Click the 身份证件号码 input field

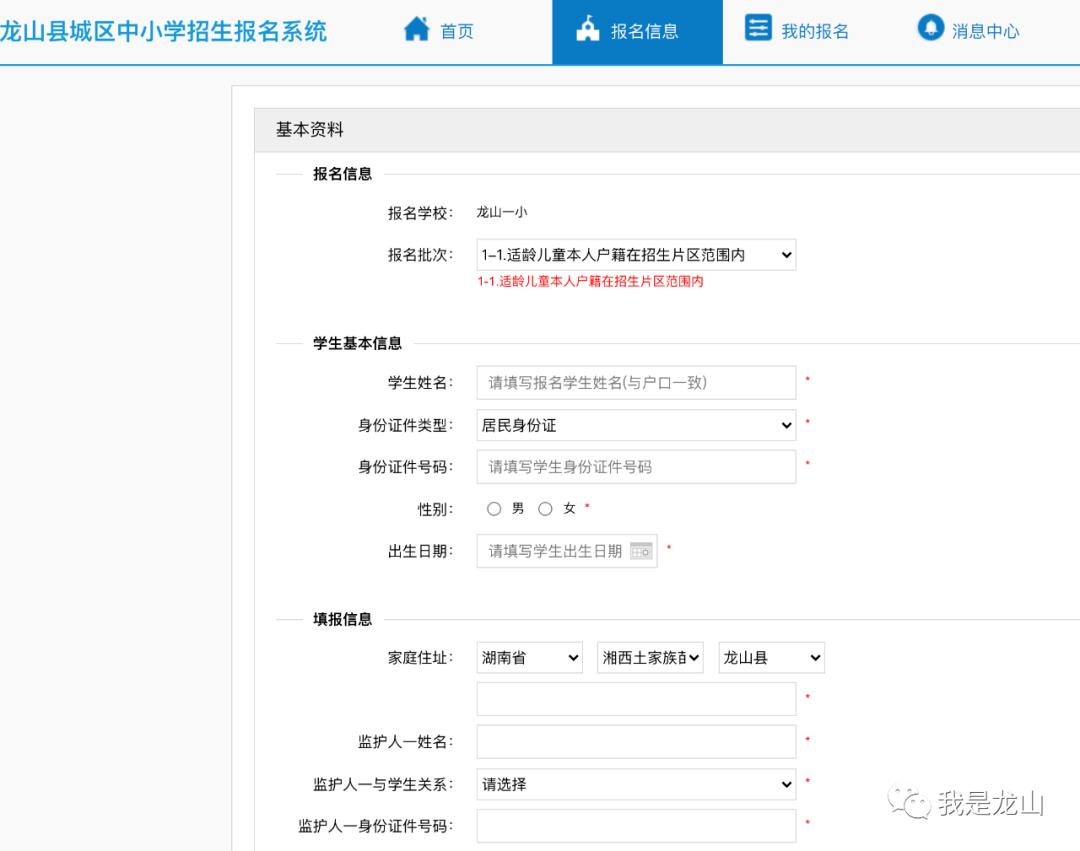point(636,467)
